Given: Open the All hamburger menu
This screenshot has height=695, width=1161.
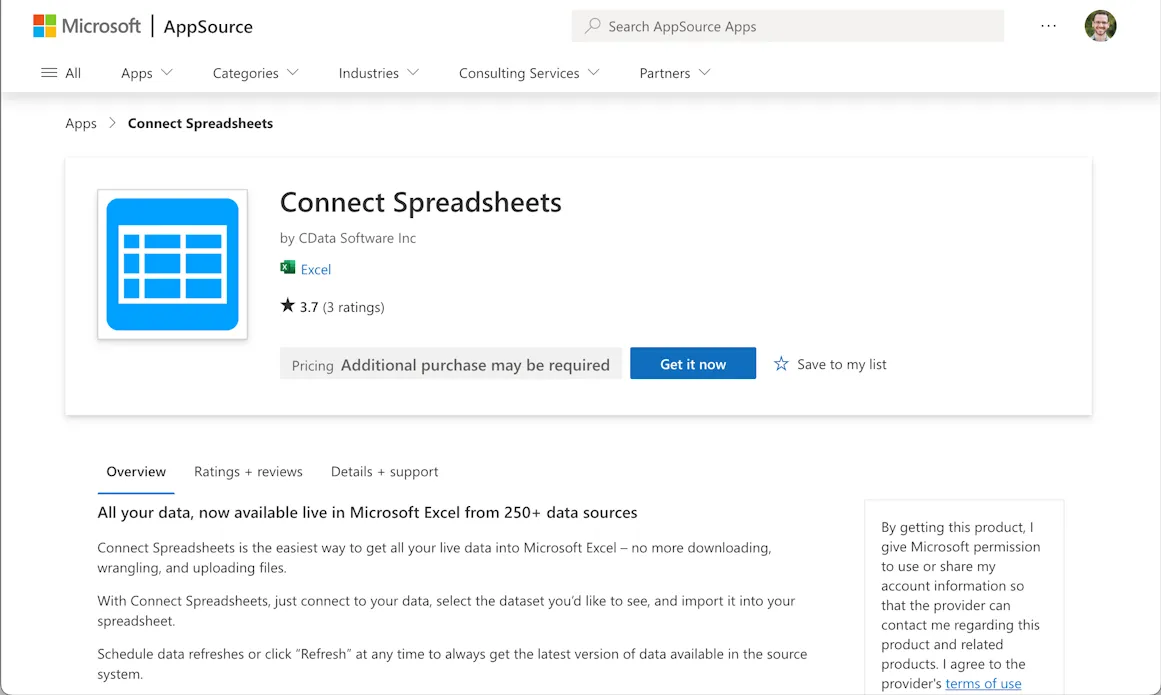Looking at the screenshot, I should 61,72.
